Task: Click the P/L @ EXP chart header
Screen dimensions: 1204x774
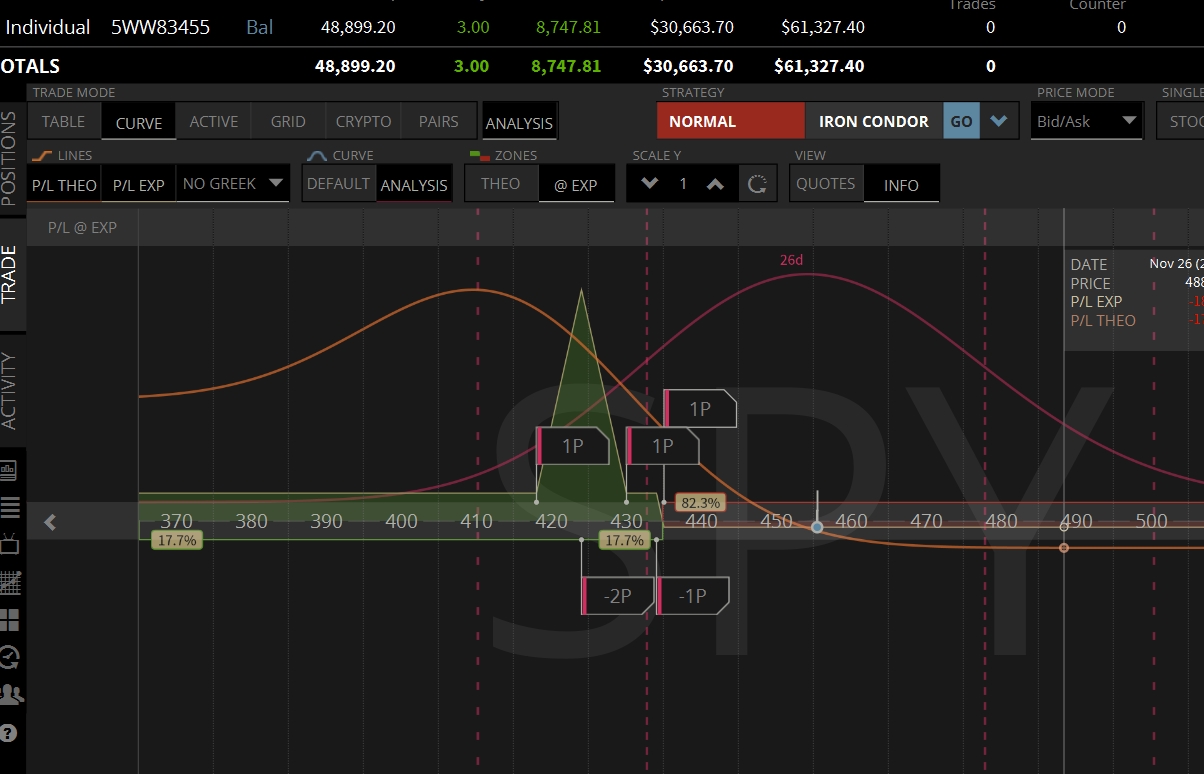Action: point(82,227)
